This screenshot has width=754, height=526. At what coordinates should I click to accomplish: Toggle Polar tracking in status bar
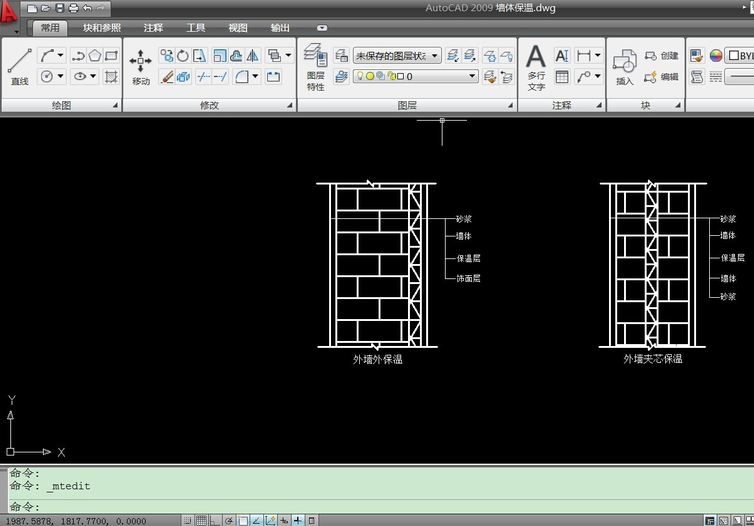pyautogui.click(x=229, y=520)
